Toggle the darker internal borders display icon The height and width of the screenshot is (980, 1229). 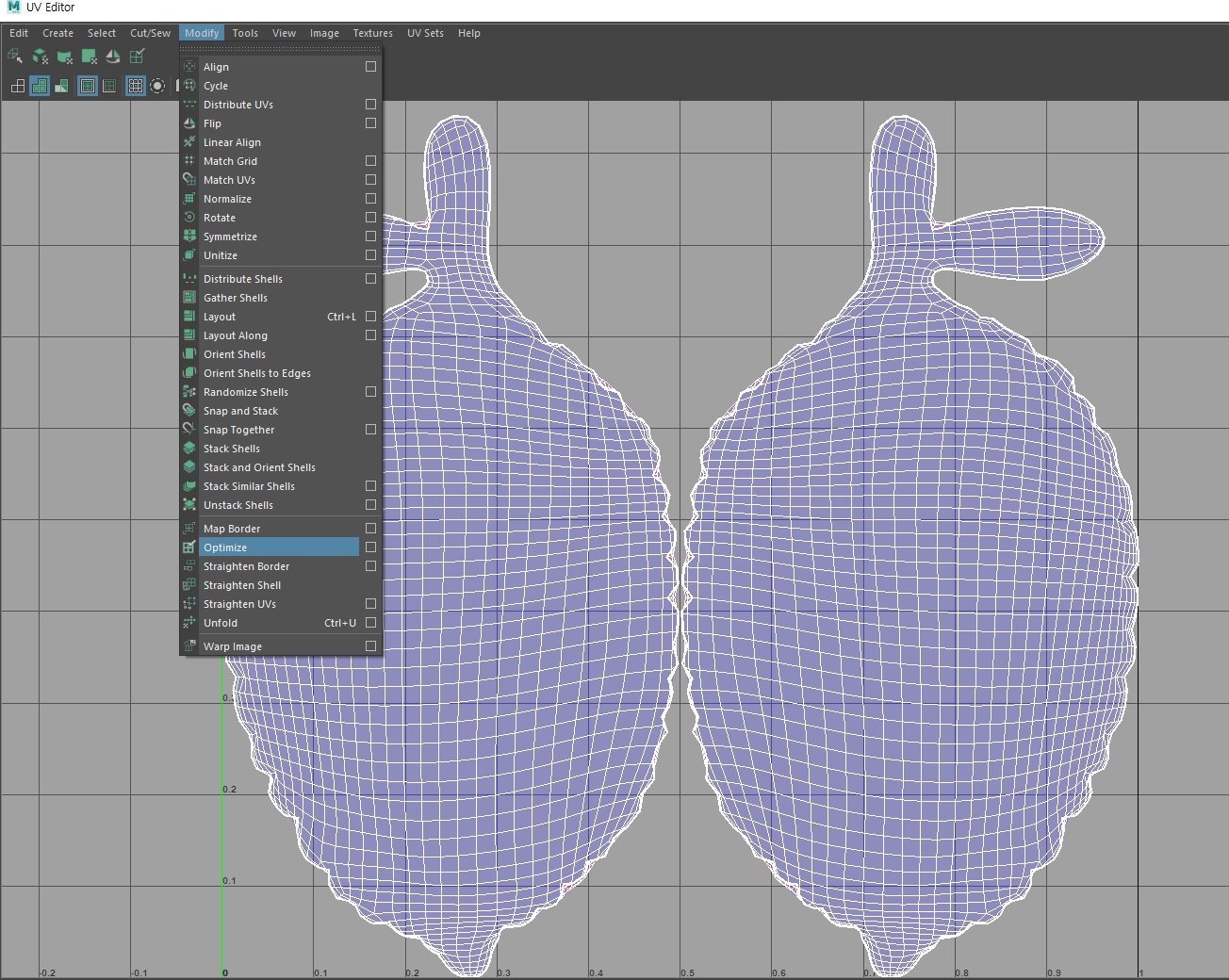[x=109, y=86]
